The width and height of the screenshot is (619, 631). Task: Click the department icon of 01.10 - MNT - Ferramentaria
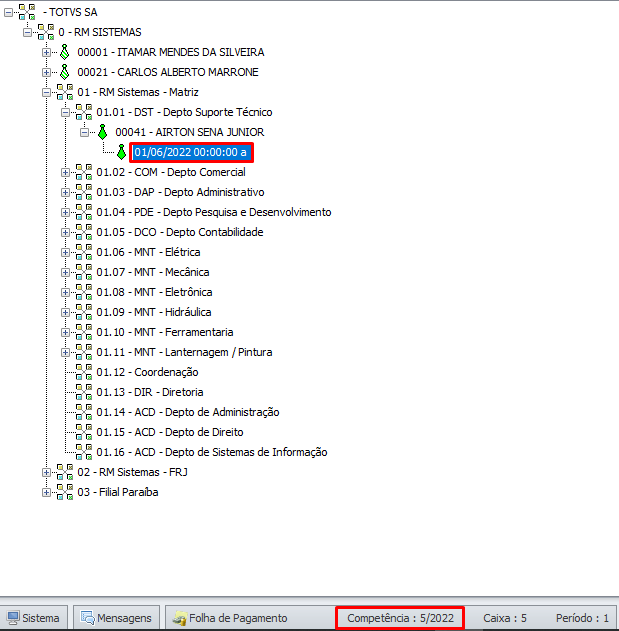tap(84, 332)
